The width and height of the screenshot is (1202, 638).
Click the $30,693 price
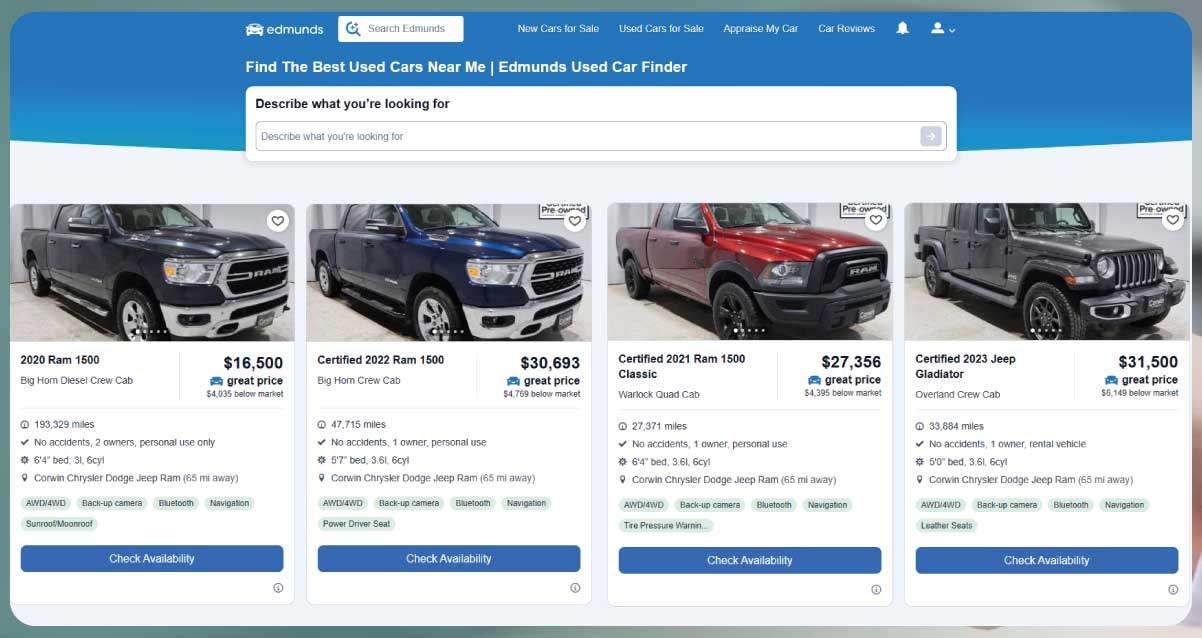click(x=550, y=363)
